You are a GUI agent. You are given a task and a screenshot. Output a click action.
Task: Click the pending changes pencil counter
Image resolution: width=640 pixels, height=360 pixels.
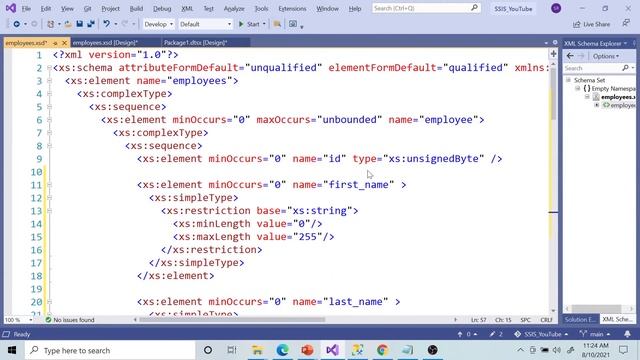coord(496,334)
